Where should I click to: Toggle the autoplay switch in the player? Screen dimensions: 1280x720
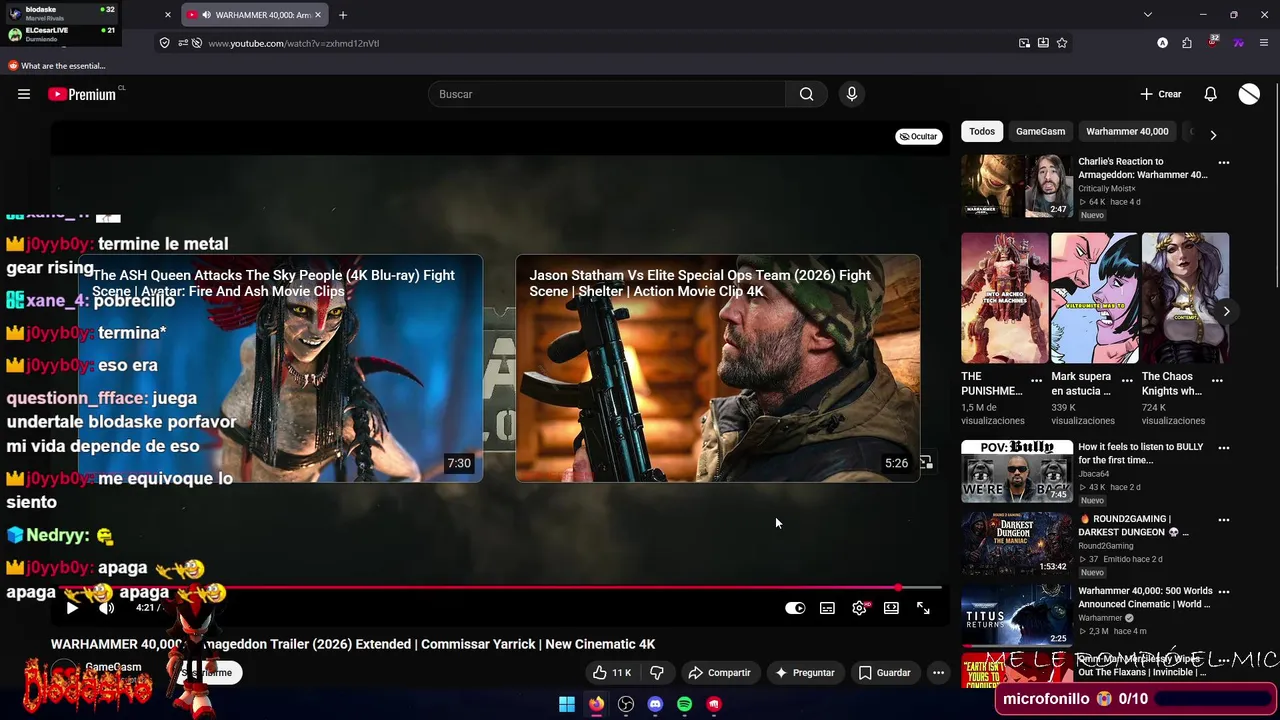pos(795,608)
